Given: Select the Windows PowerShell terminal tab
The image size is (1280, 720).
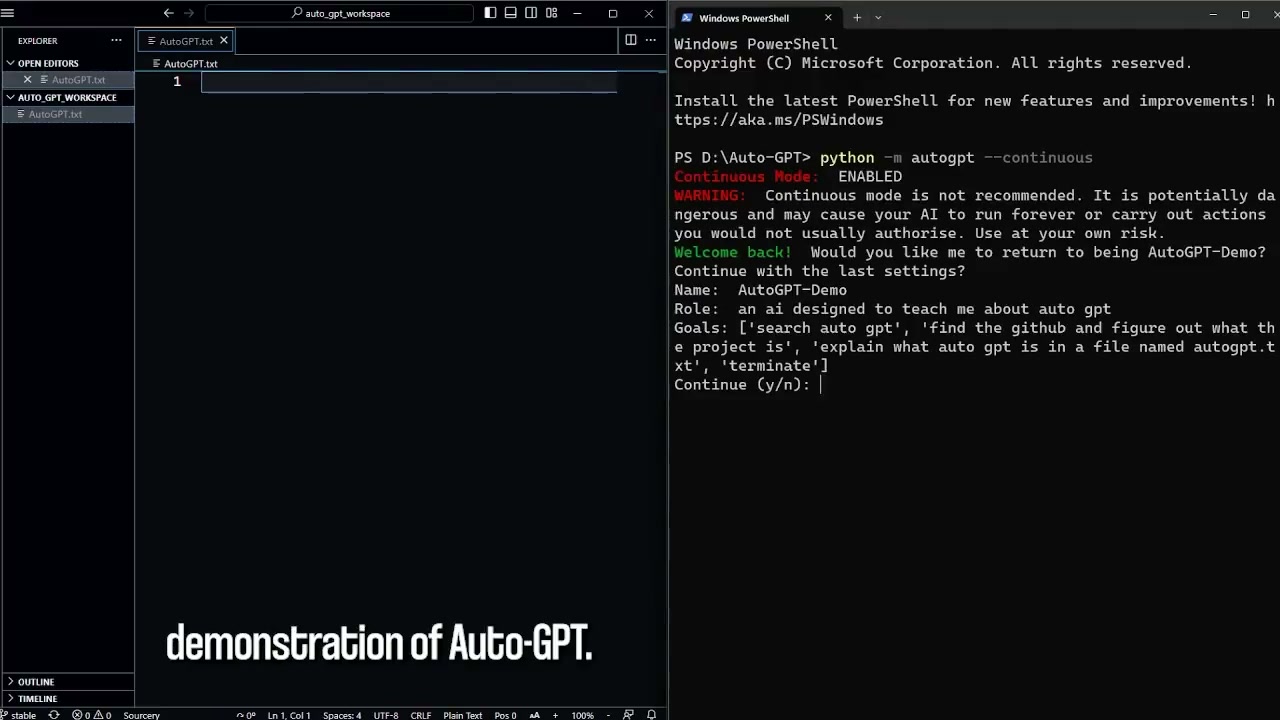Looking at the screenshot, I should point(756,18).
